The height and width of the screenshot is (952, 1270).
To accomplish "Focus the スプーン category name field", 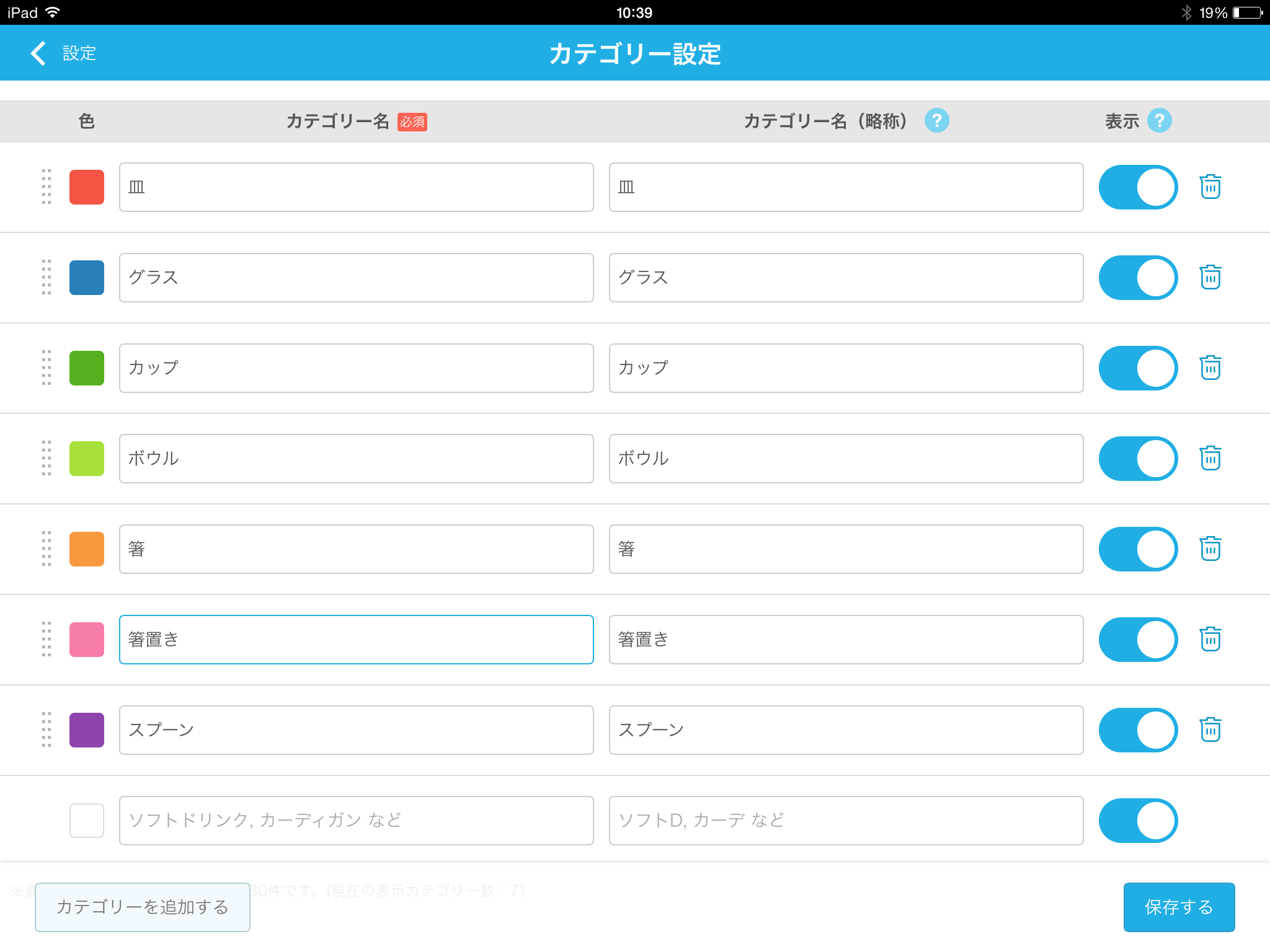I will click(356, 729).
